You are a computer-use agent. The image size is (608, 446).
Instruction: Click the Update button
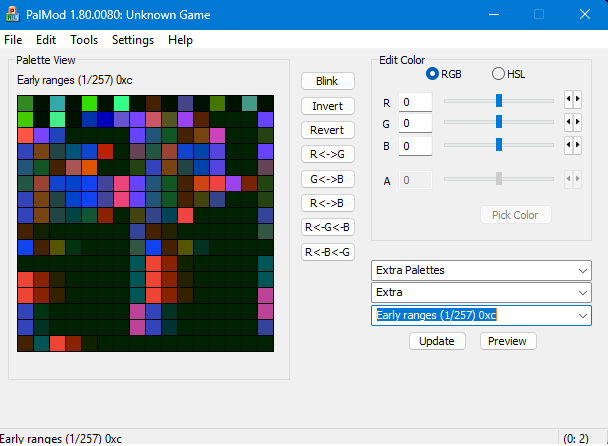(x=436, y=341)
